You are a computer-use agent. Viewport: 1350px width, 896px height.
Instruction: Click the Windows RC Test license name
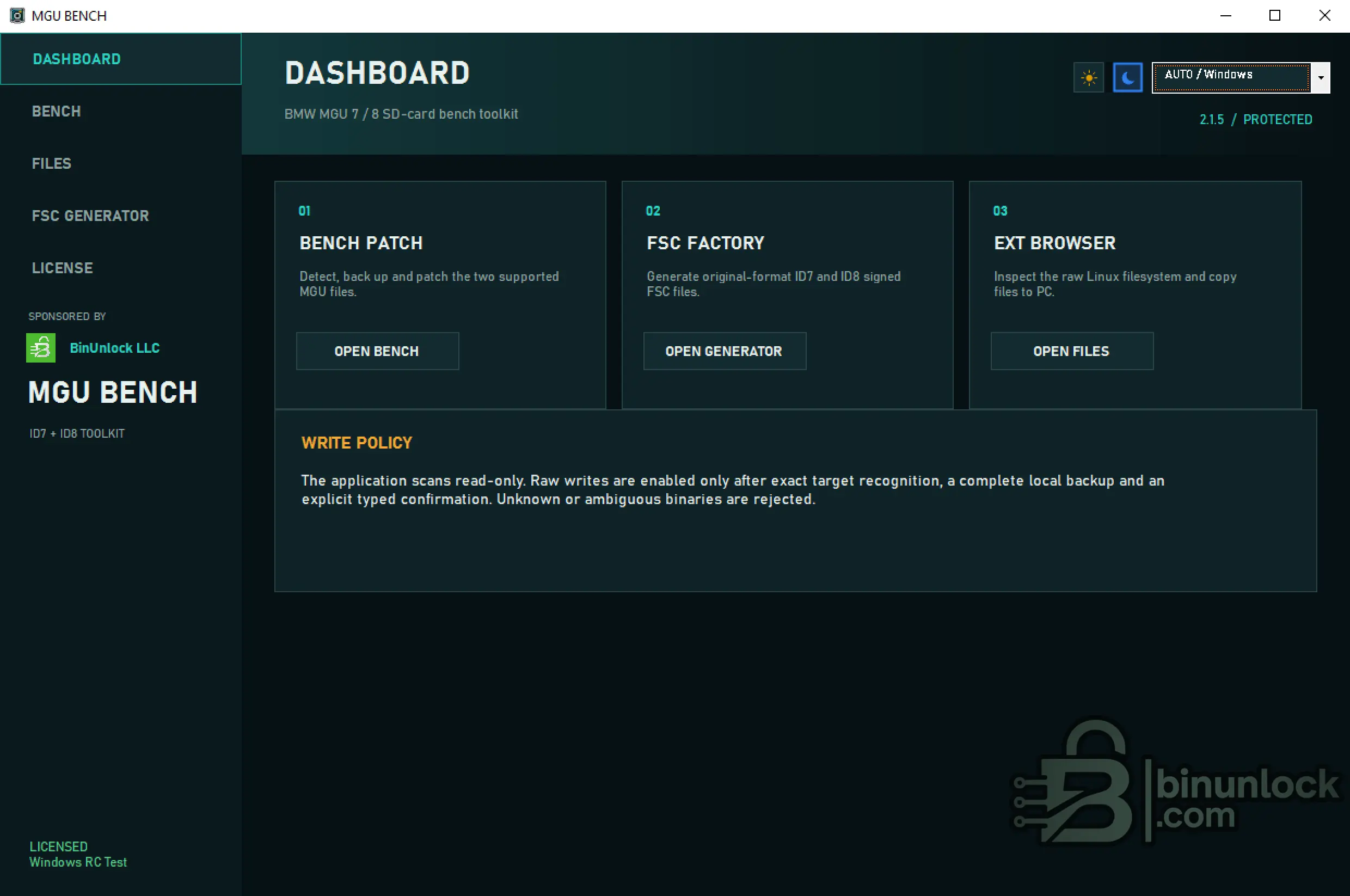pos(78,862)
